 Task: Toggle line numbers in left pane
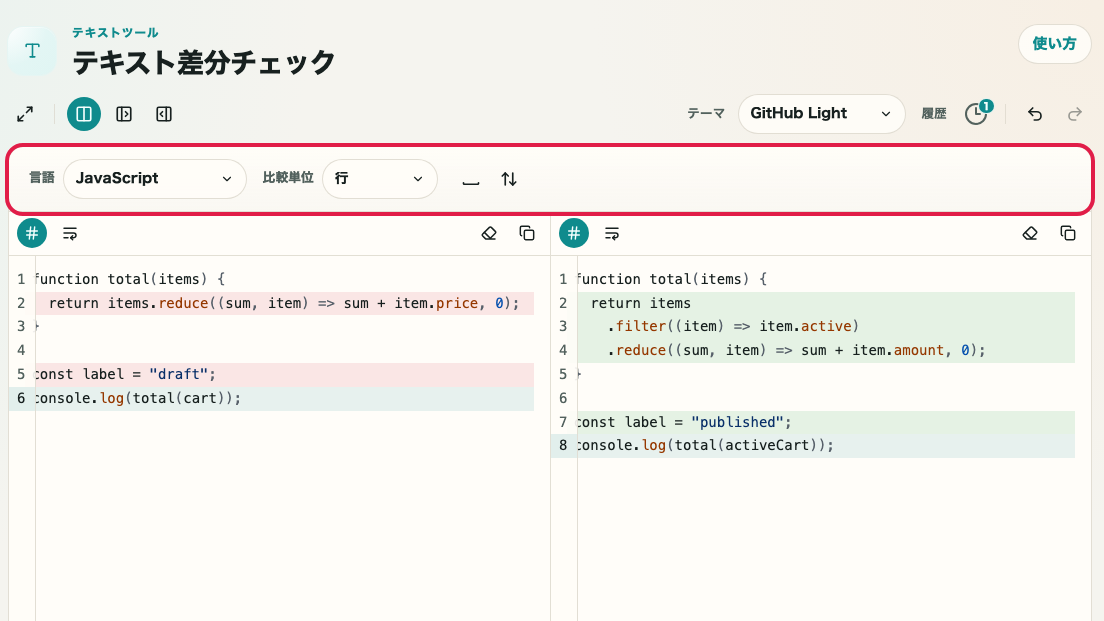[x=32, y=233]
